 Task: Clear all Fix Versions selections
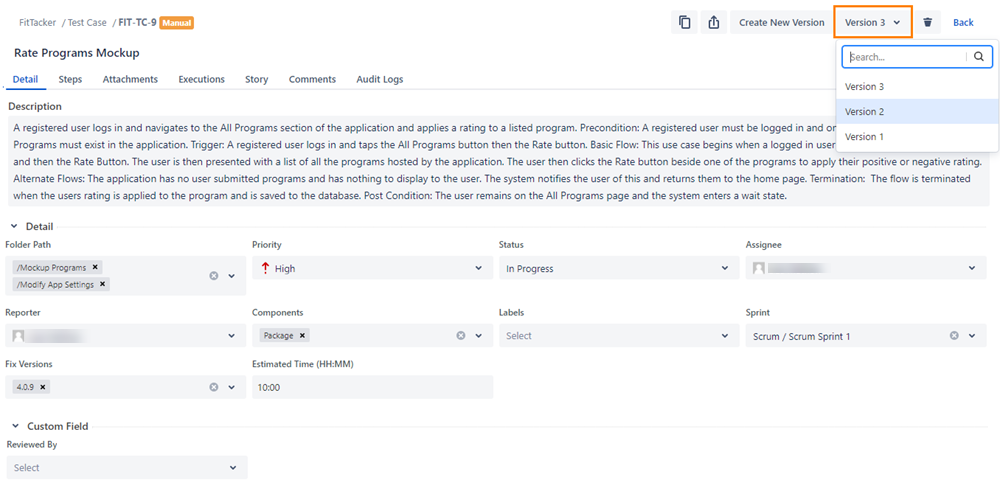click(214, 387)
